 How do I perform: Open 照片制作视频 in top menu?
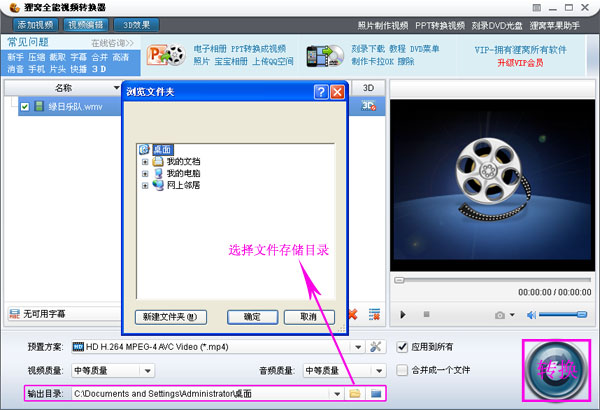[x=383, y=26]
